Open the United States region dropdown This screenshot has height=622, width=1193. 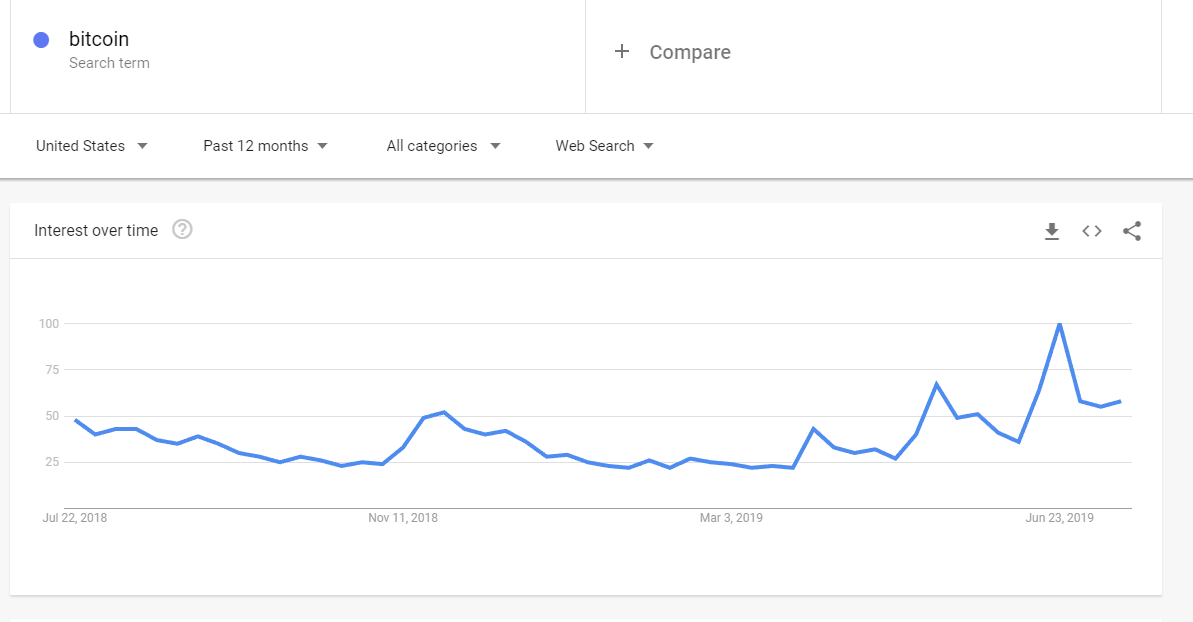(x=91, y=146)
